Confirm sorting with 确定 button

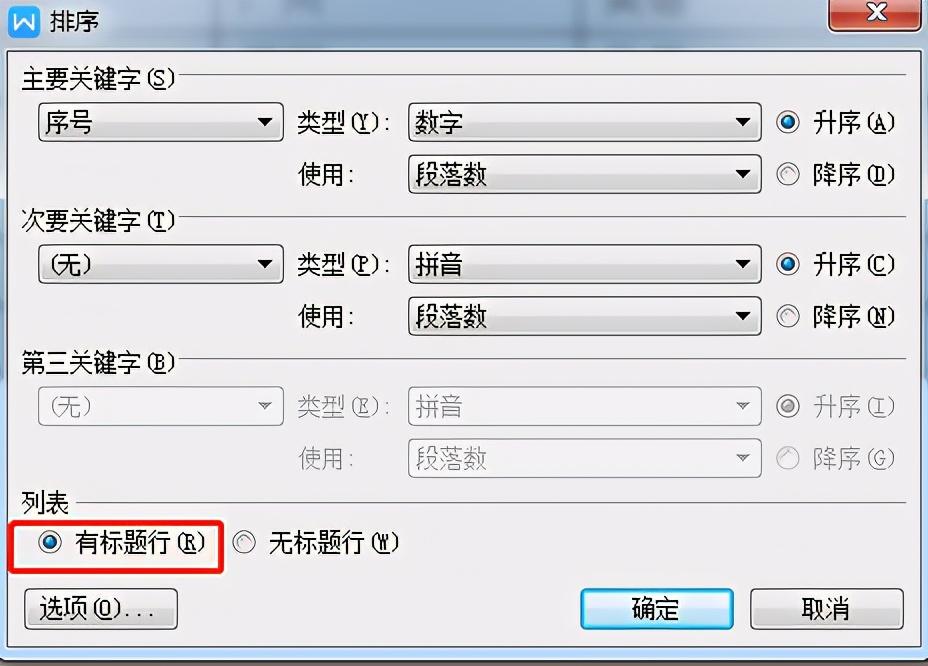(x=657, y=609)
